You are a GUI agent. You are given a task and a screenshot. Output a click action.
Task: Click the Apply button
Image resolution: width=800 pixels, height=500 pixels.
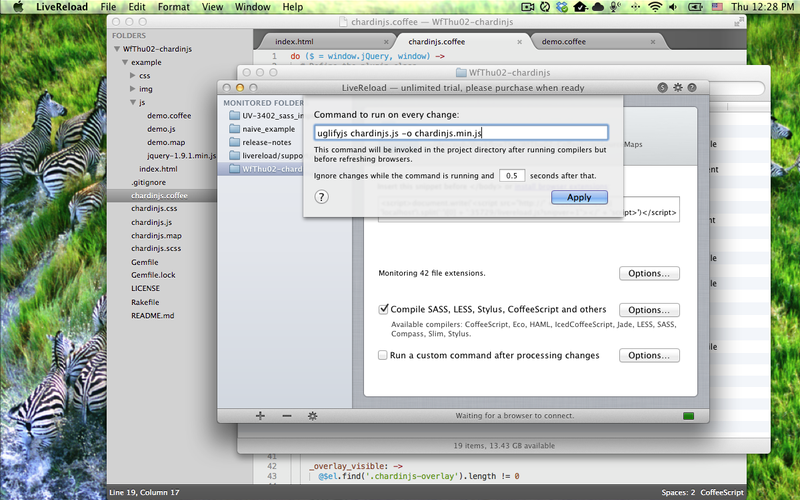[579, 197]
